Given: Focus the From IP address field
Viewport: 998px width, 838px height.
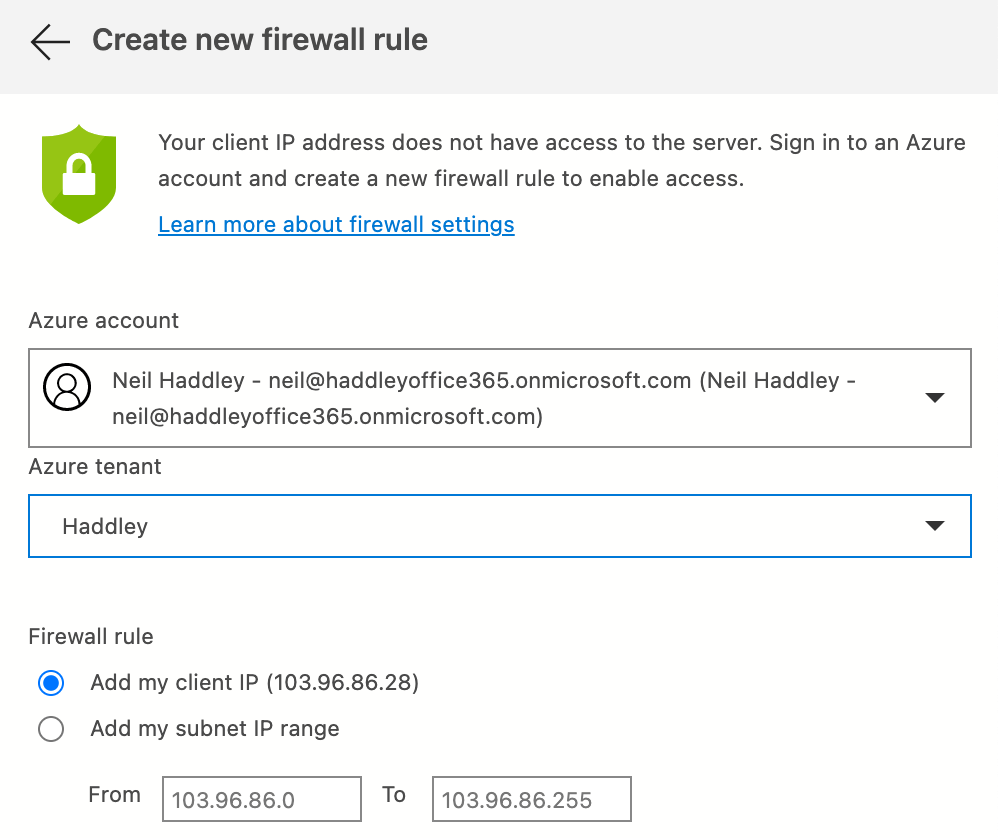Looking at the screenshot, I should pyautogui.click(x=261, y=800).
